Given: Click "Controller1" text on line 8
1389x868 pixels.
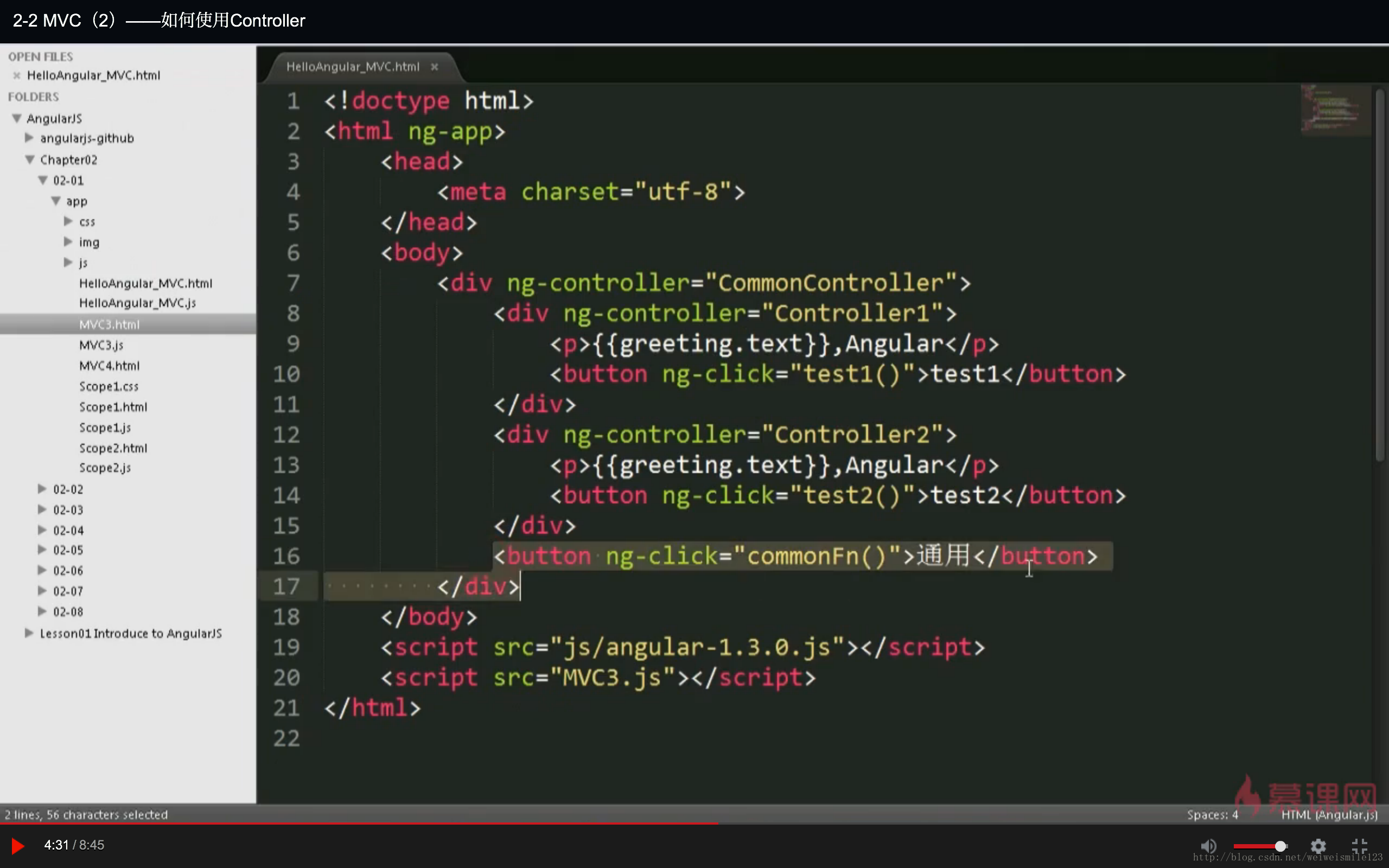Looking at the screenshot, I should pos(851,314).
